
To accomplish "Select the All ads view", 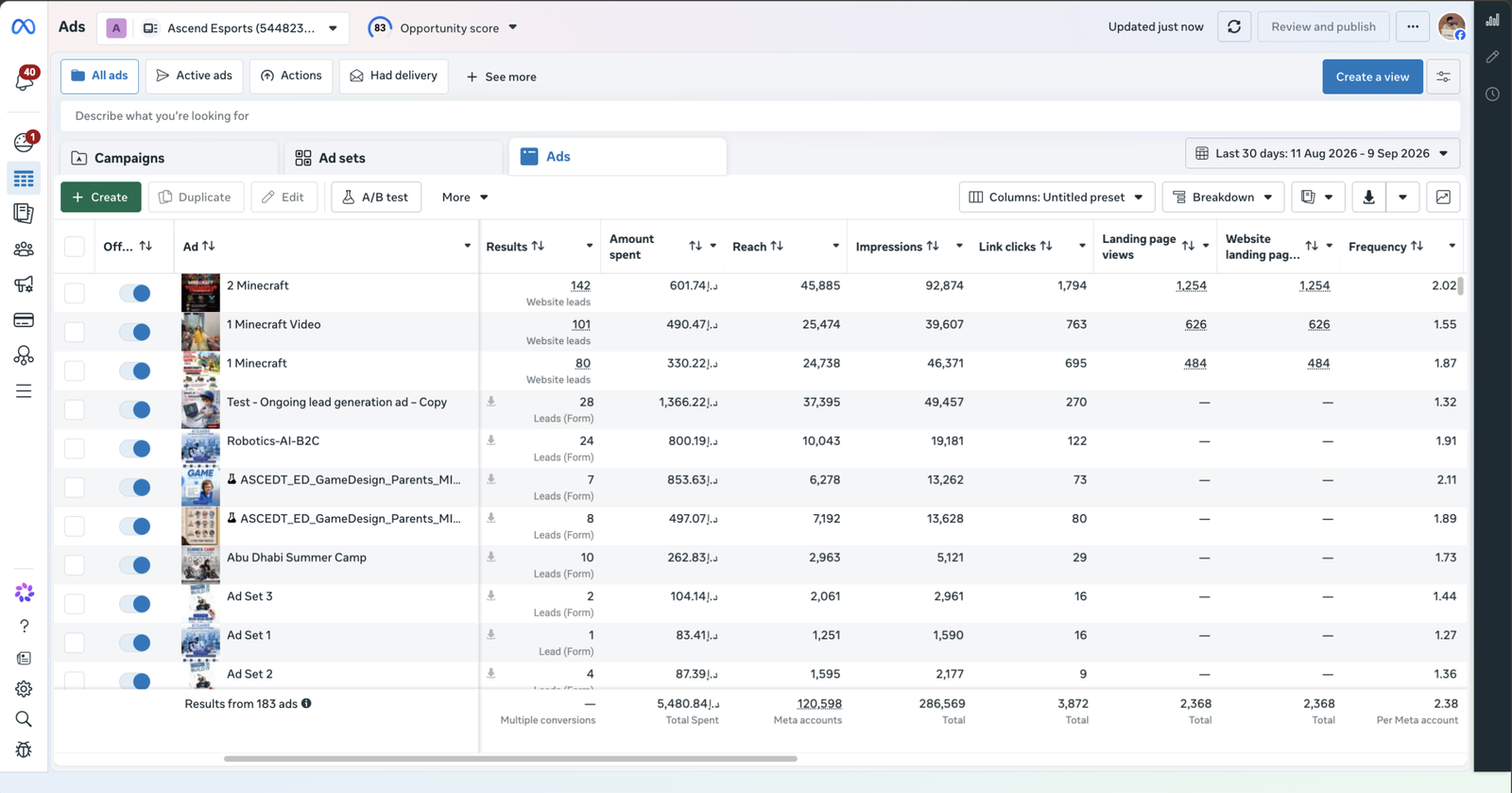I will point(99,76).
